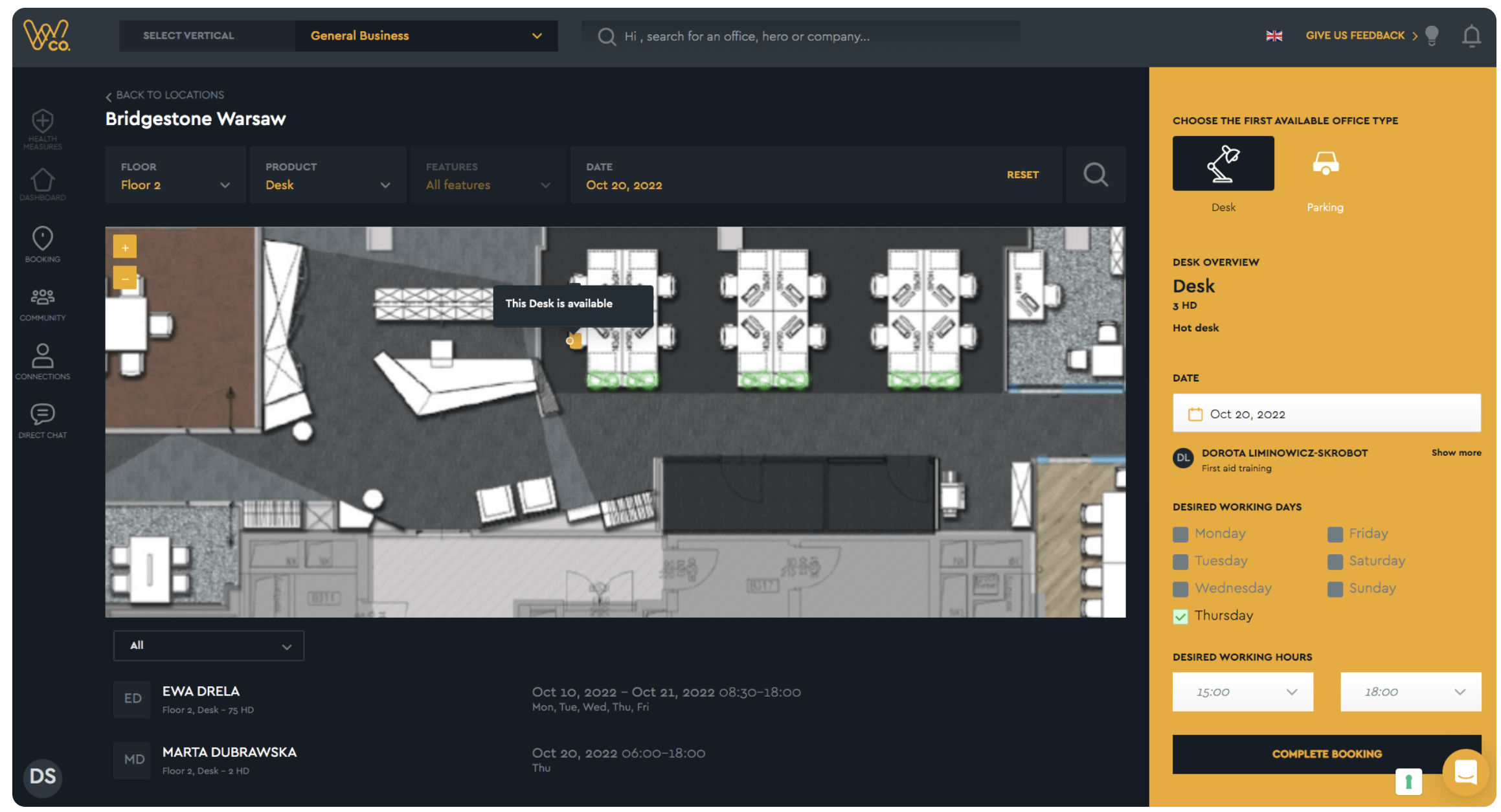The height and width of the screenshot is (812, 1501).
Task: Zoom in on the floor map
Action: (125, 247)
